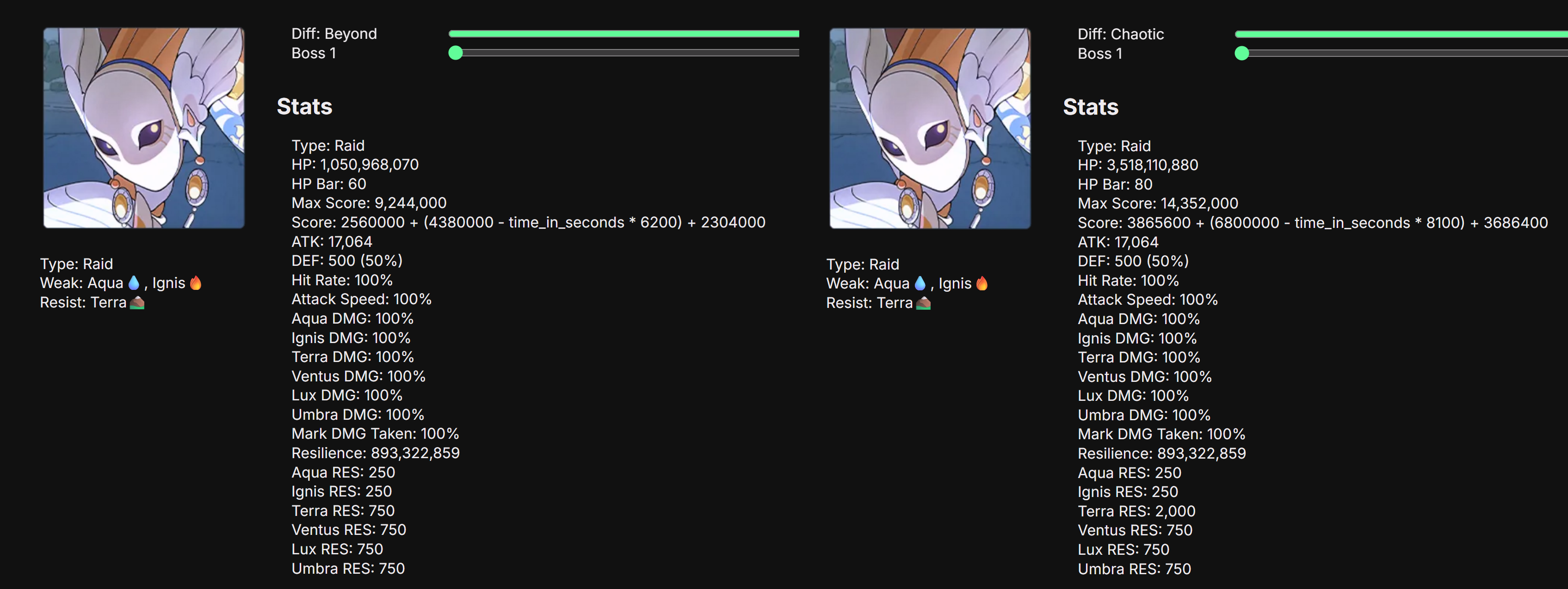The width and height of the screenshot is (1568, 589).
Task: Click "Mark DMG Taken: 100%" in the Chaotic stats
Action: (x=1161, y=434)
